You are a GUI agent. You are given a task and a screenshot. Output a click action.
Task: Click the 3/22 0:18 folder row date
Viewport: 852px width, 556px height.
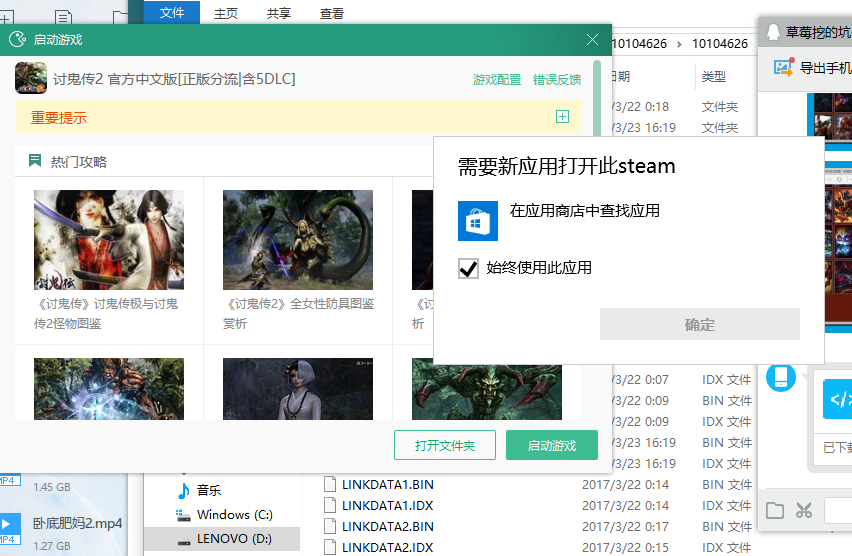[x=640, y=107]
